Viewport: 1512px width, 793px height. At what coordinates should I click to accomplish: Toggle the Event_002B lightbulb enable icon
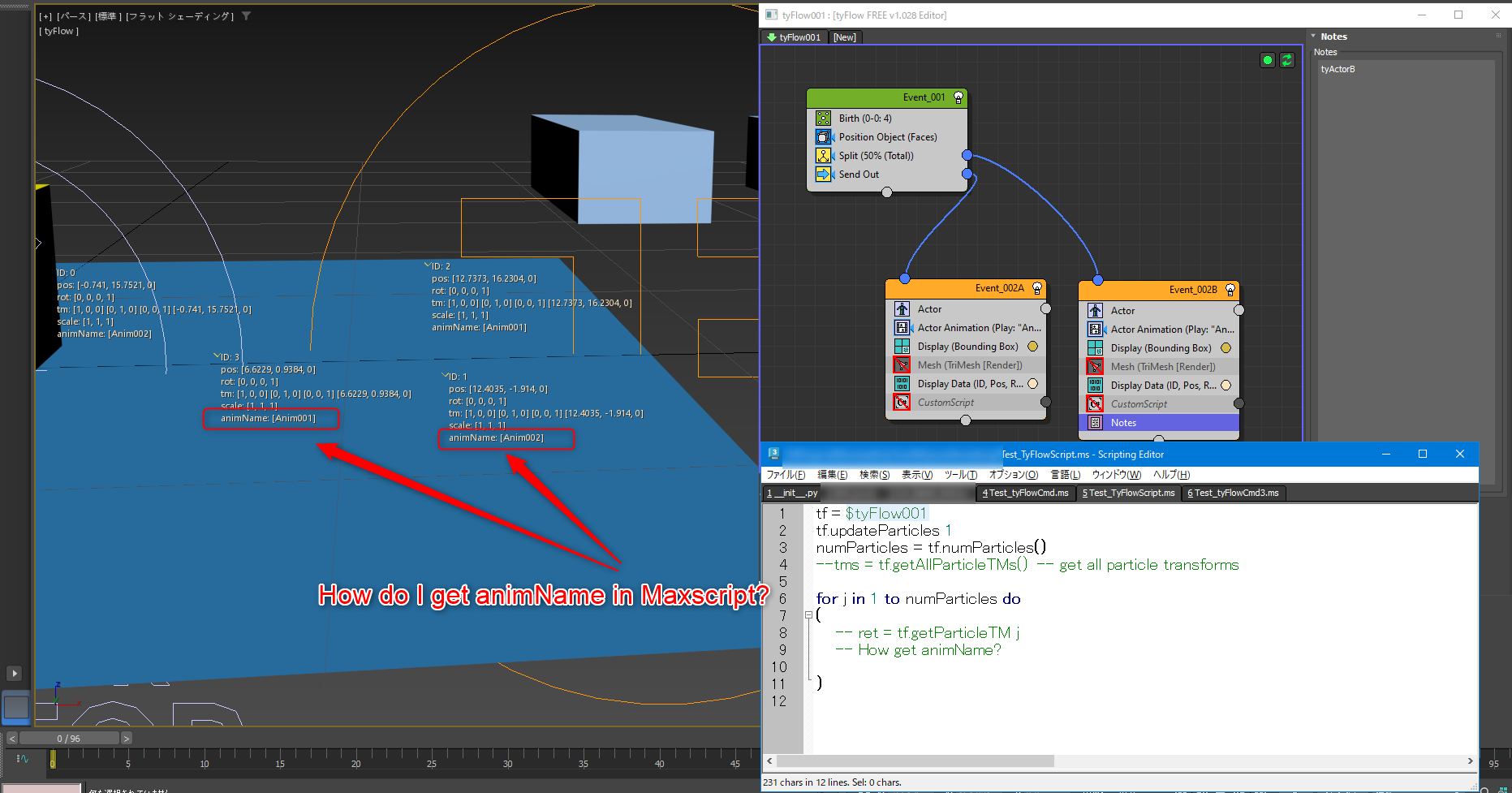[x=1230, y=290]
